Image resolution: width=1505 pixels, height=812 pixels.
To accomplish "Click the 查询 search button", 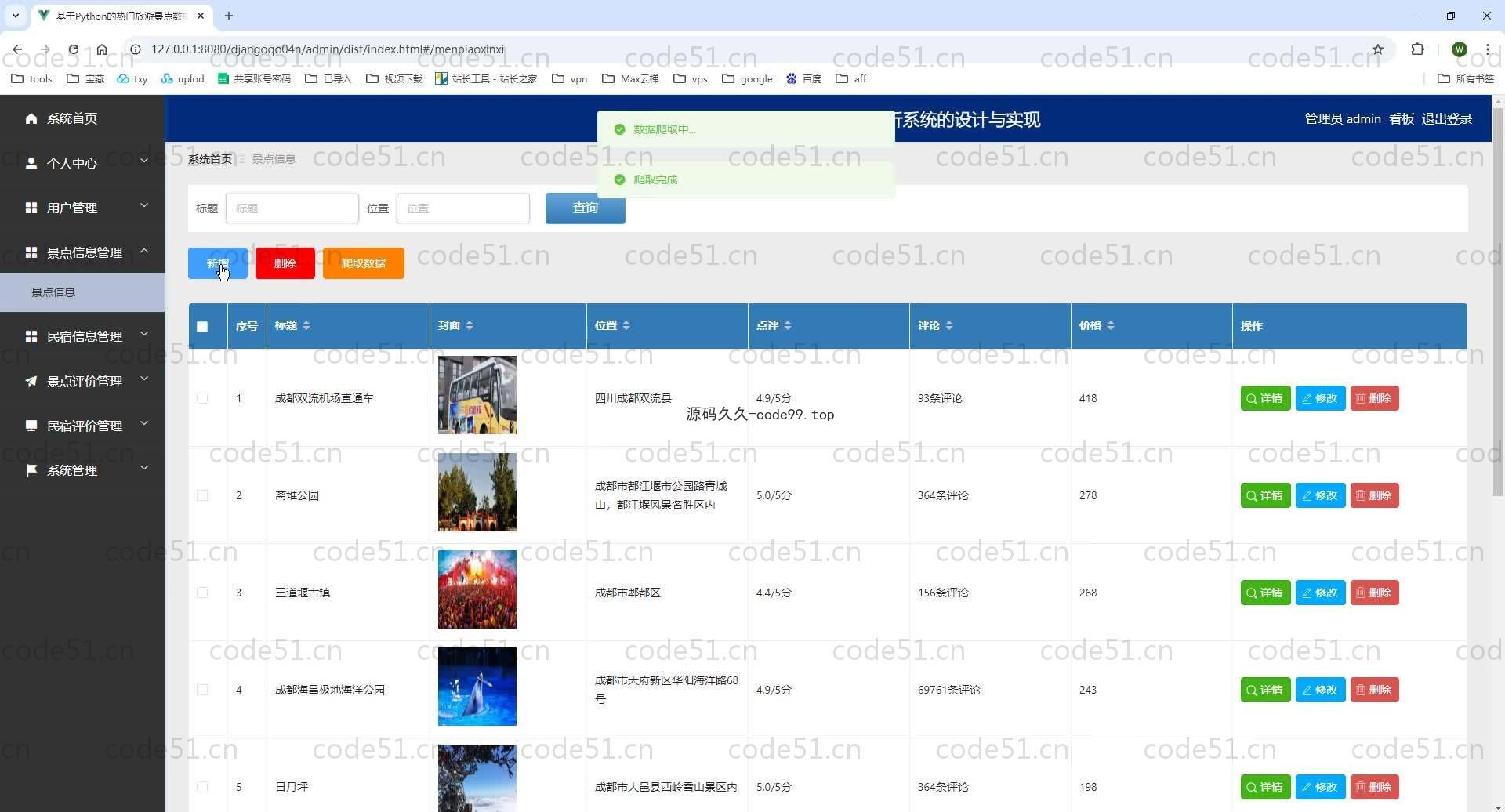I will pos(586,208).
